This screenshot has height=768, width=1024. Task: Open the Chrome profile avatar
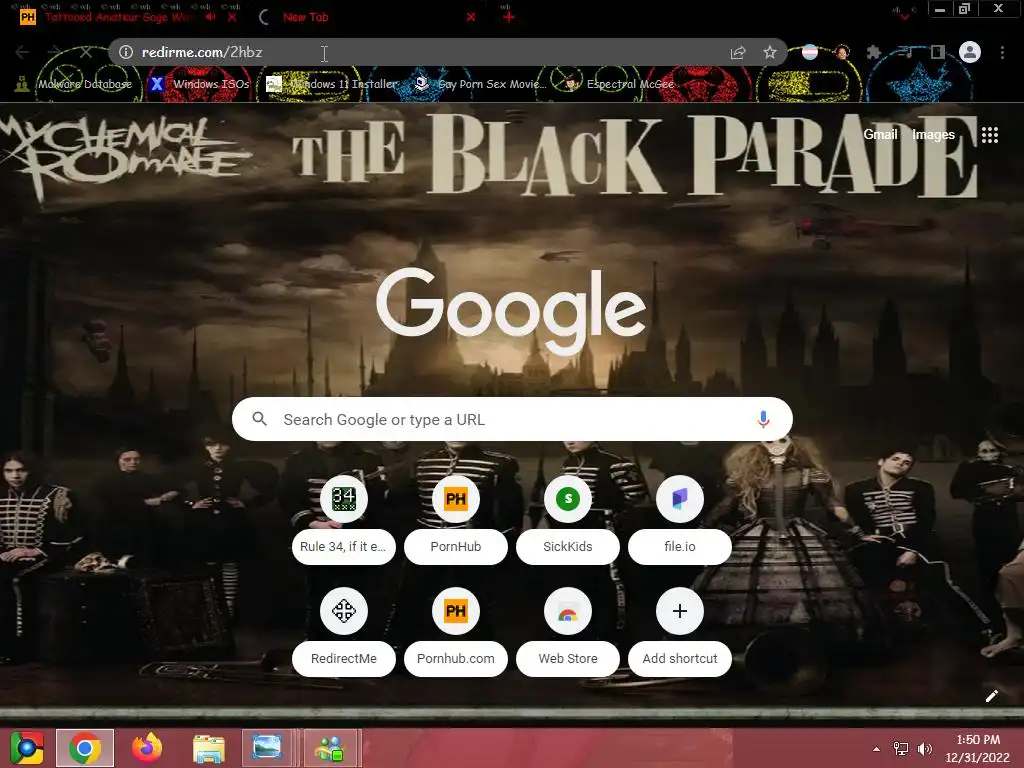(970, 52)
